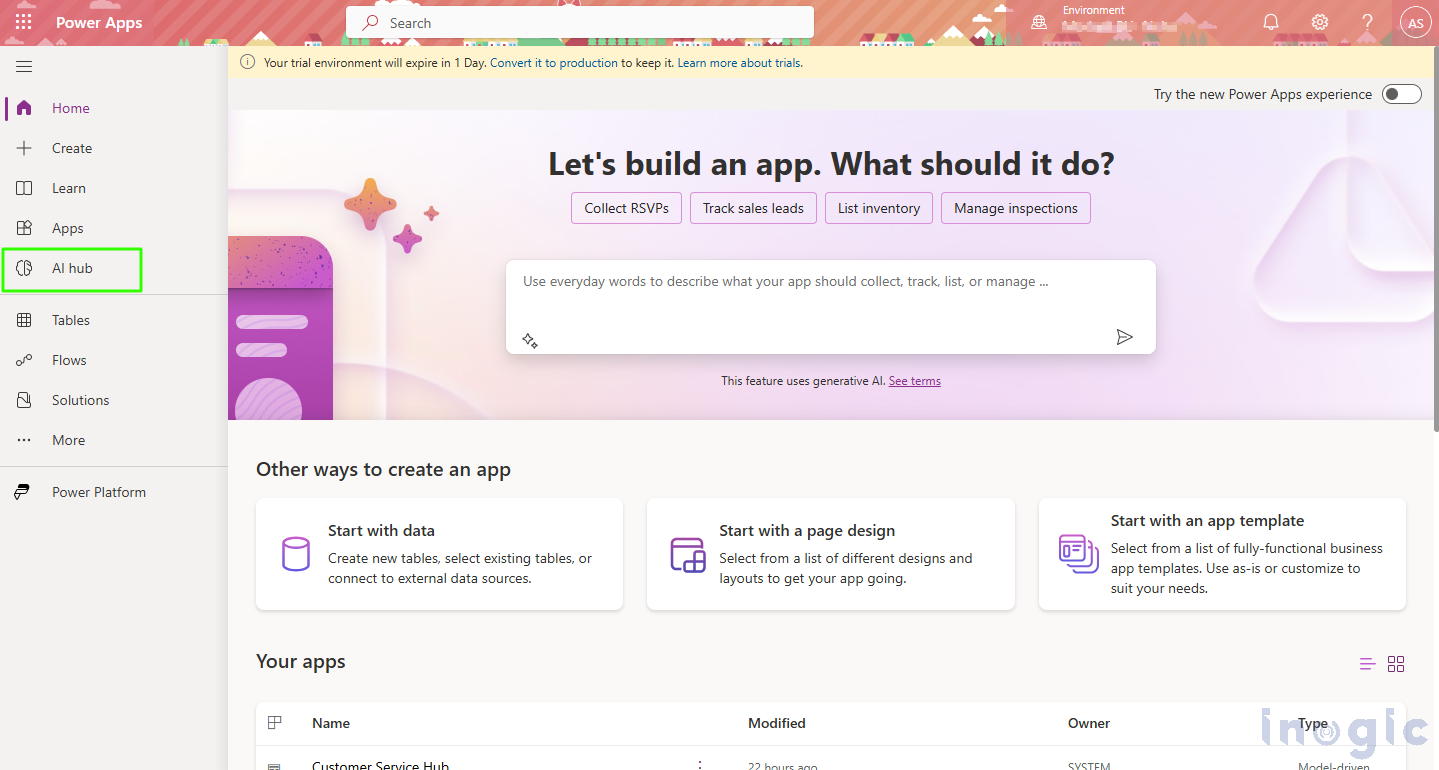Expand More in the left navigation
Screen dimensions: 1439x770
[x=114, y=440]
